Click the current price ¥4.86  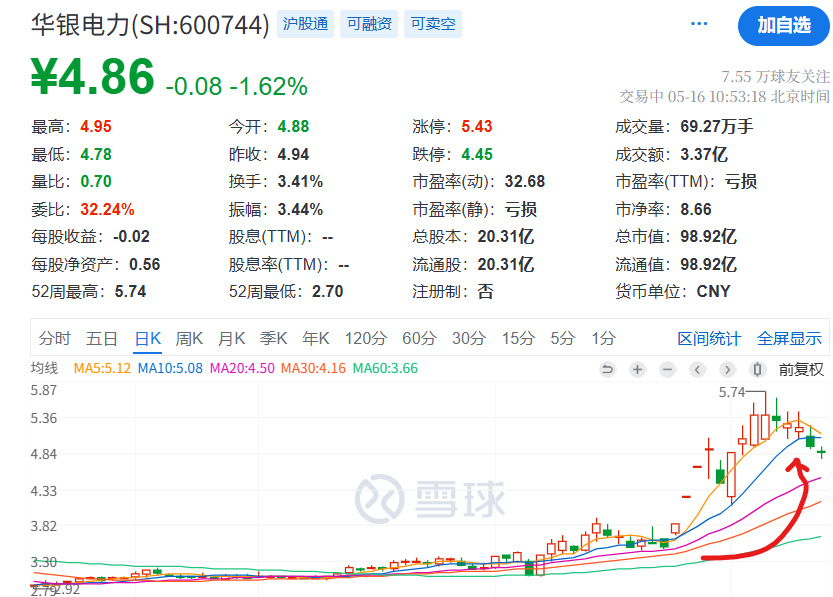[92, 76]
